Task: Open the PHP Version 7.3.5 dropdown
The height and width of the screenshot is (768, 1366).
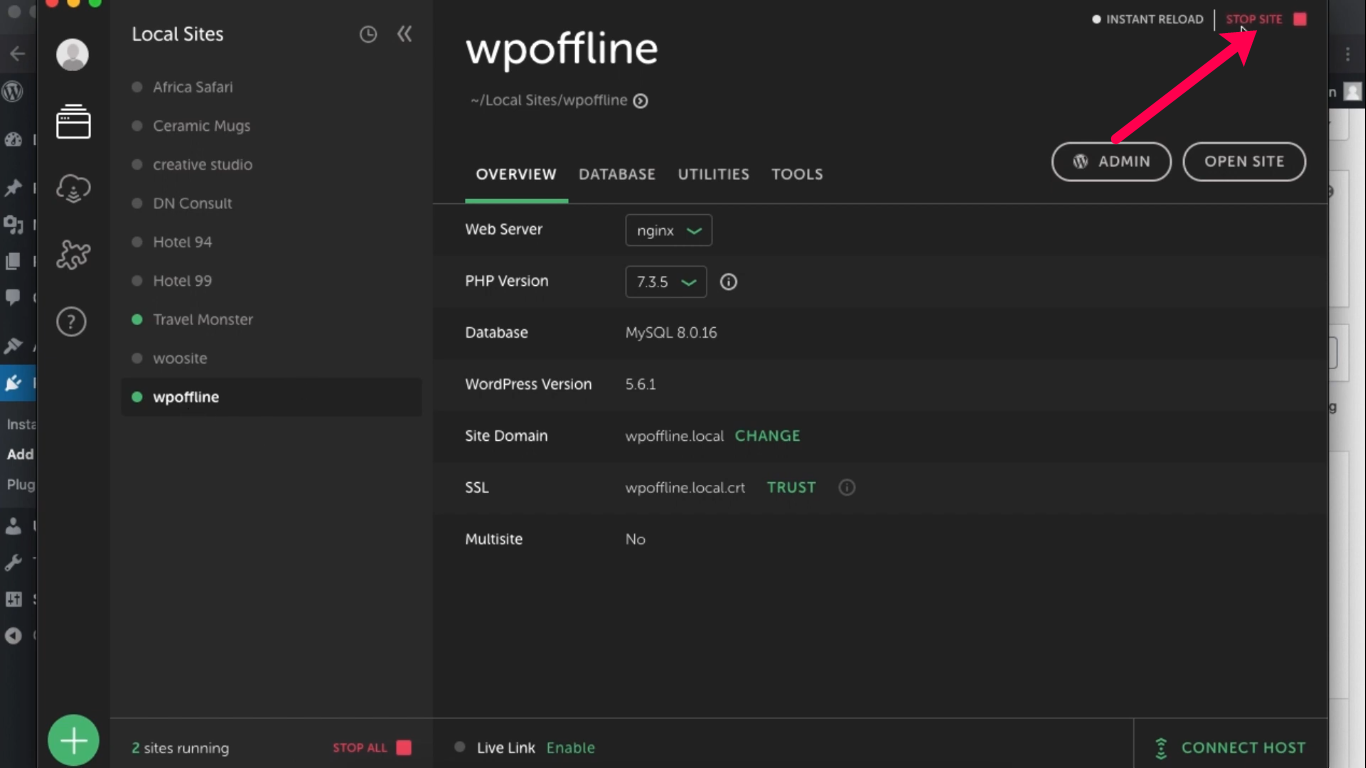Action: coord(666,282)
